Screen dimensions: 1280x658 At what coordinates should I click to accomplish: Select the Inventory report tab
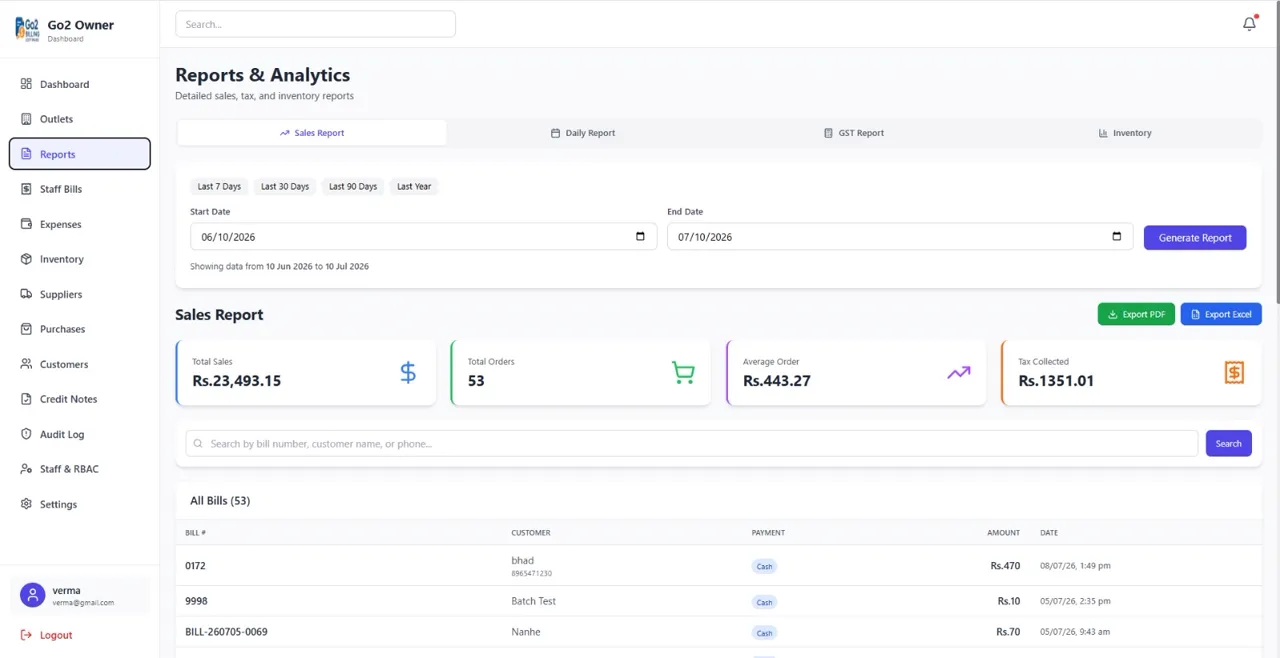1125,133
